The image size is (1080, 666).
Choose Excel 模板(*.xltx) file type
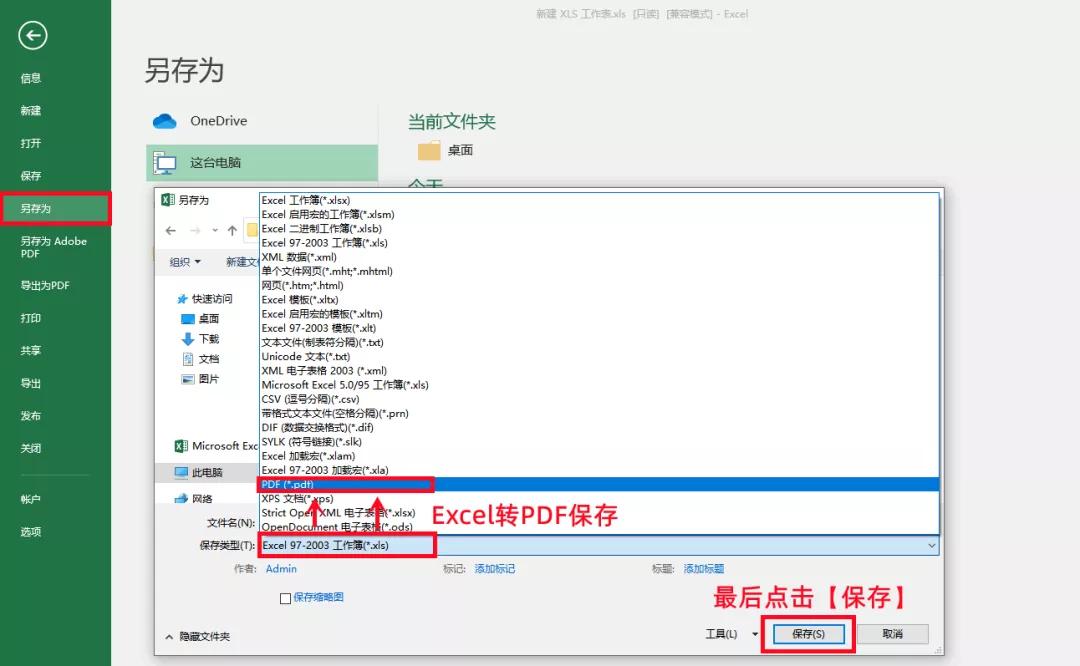(599, 300)
